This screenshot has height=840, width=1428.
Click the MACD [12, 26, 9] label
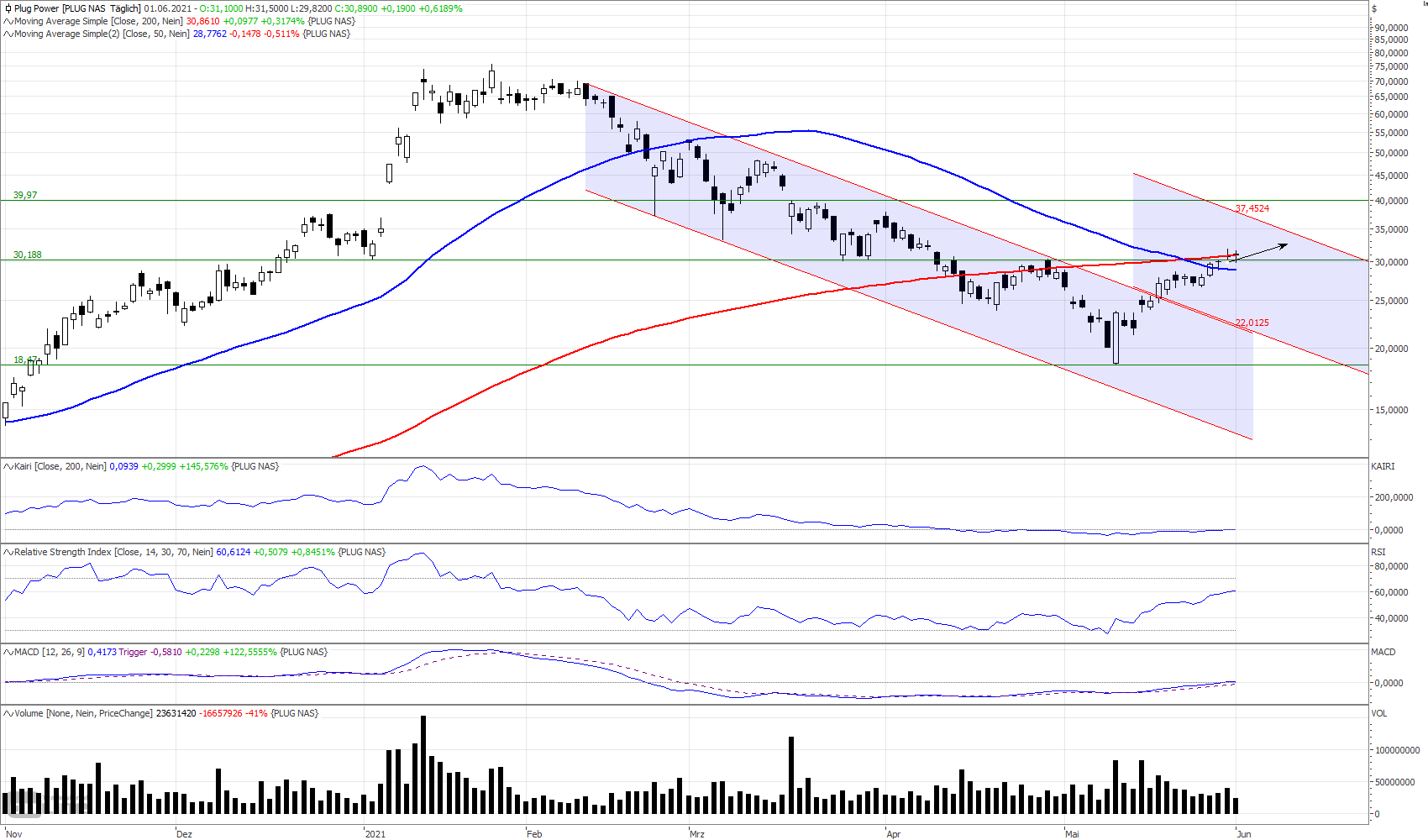tap(50, 652)
